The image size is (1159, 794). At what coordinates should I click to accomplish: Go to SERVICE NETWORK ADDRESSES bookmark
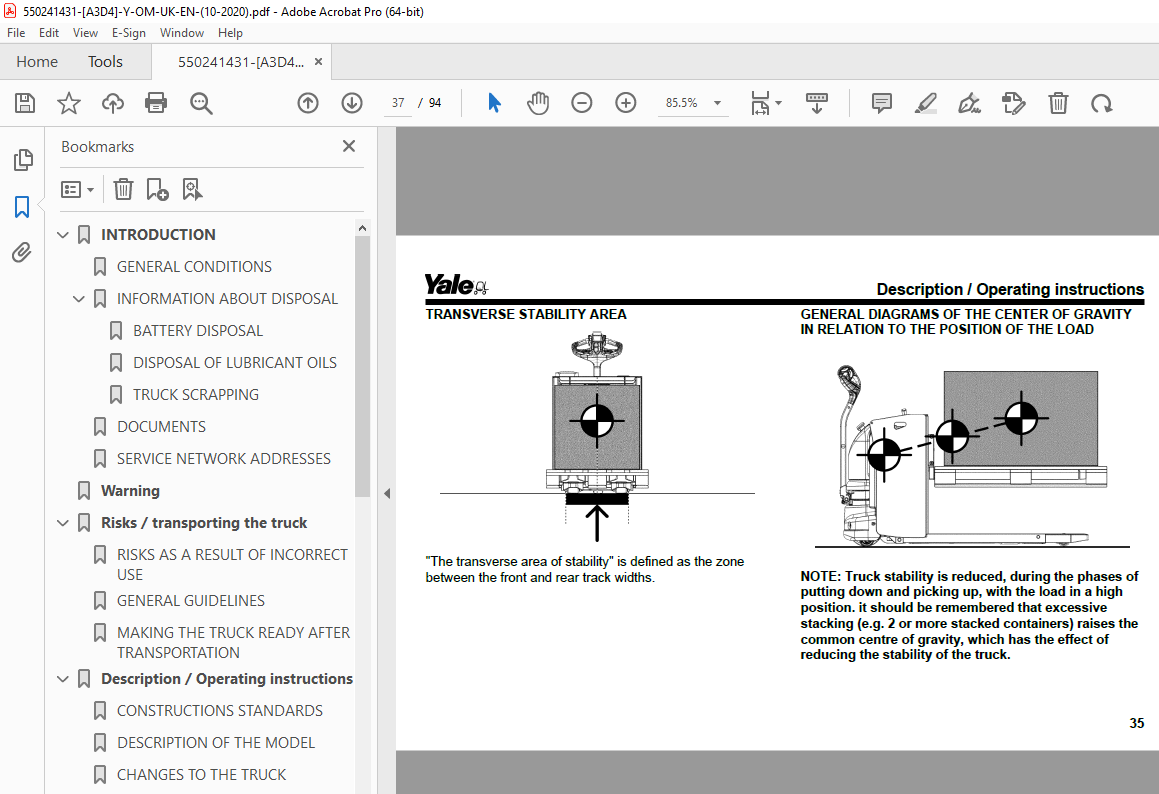tap(223, 458)
